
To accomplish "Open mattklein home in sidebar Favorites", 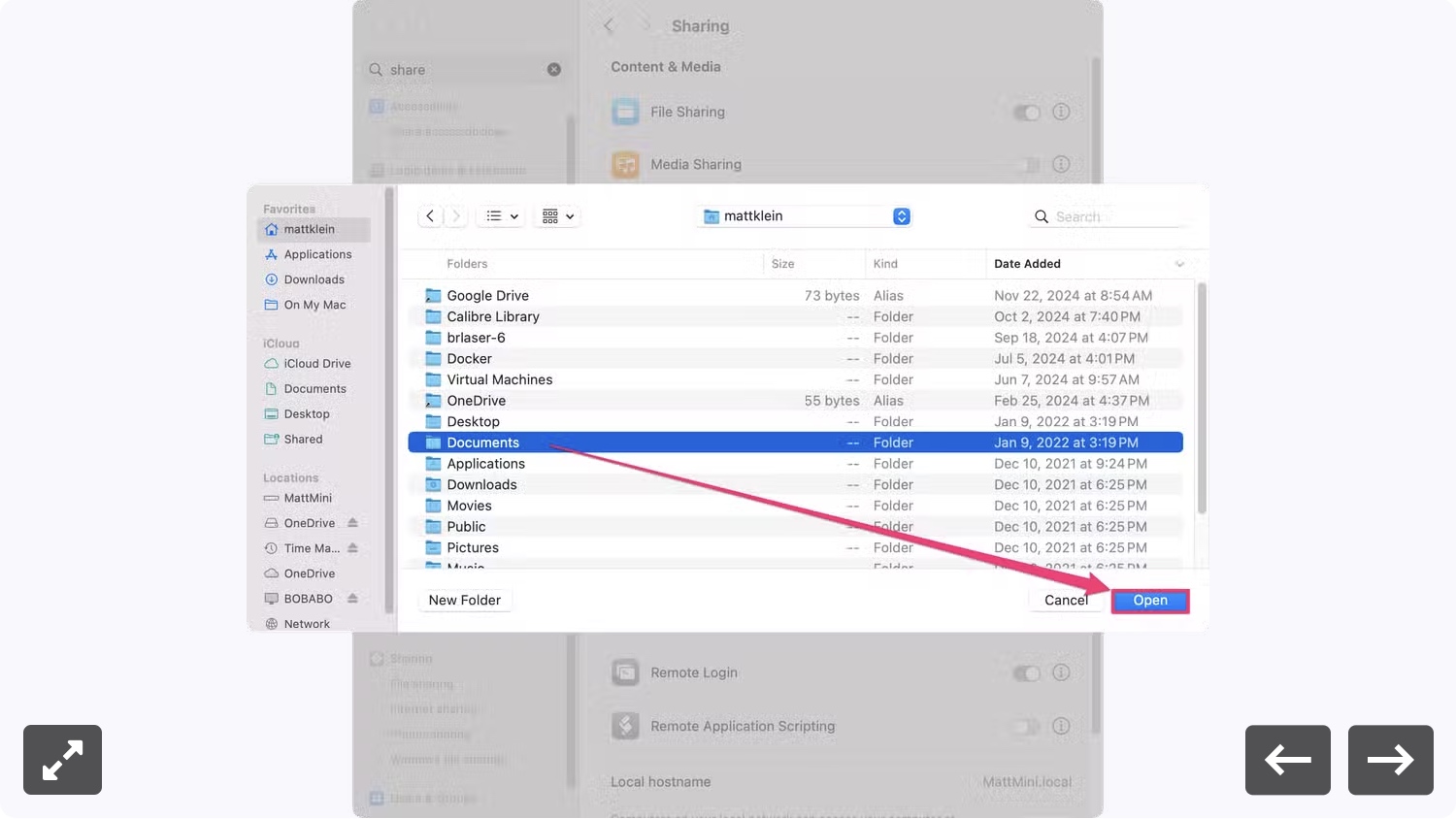I will 314,230.
